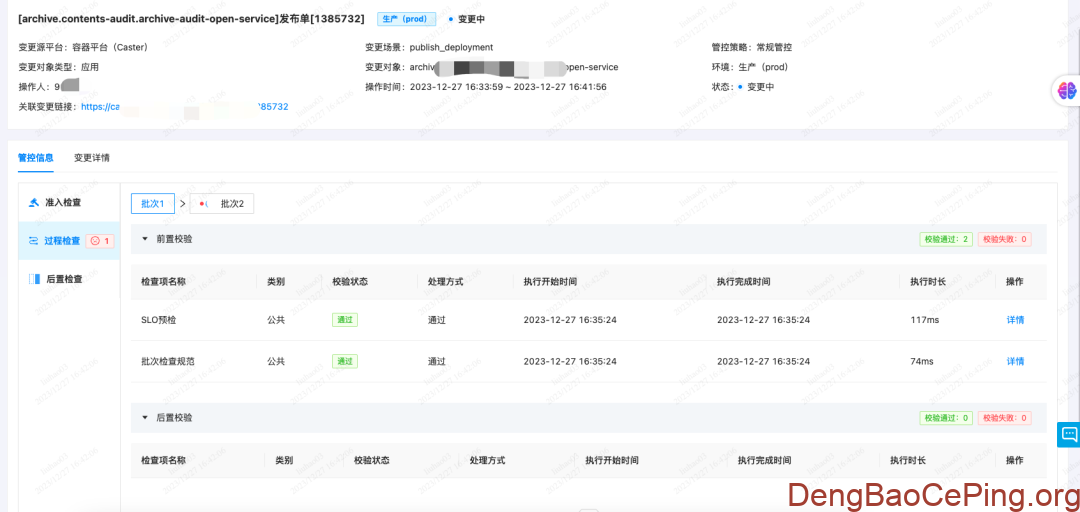Open 详情 for the 批次检查规范 row
This screenshot has width=1080, height=512.
(x=1015, y=361)
